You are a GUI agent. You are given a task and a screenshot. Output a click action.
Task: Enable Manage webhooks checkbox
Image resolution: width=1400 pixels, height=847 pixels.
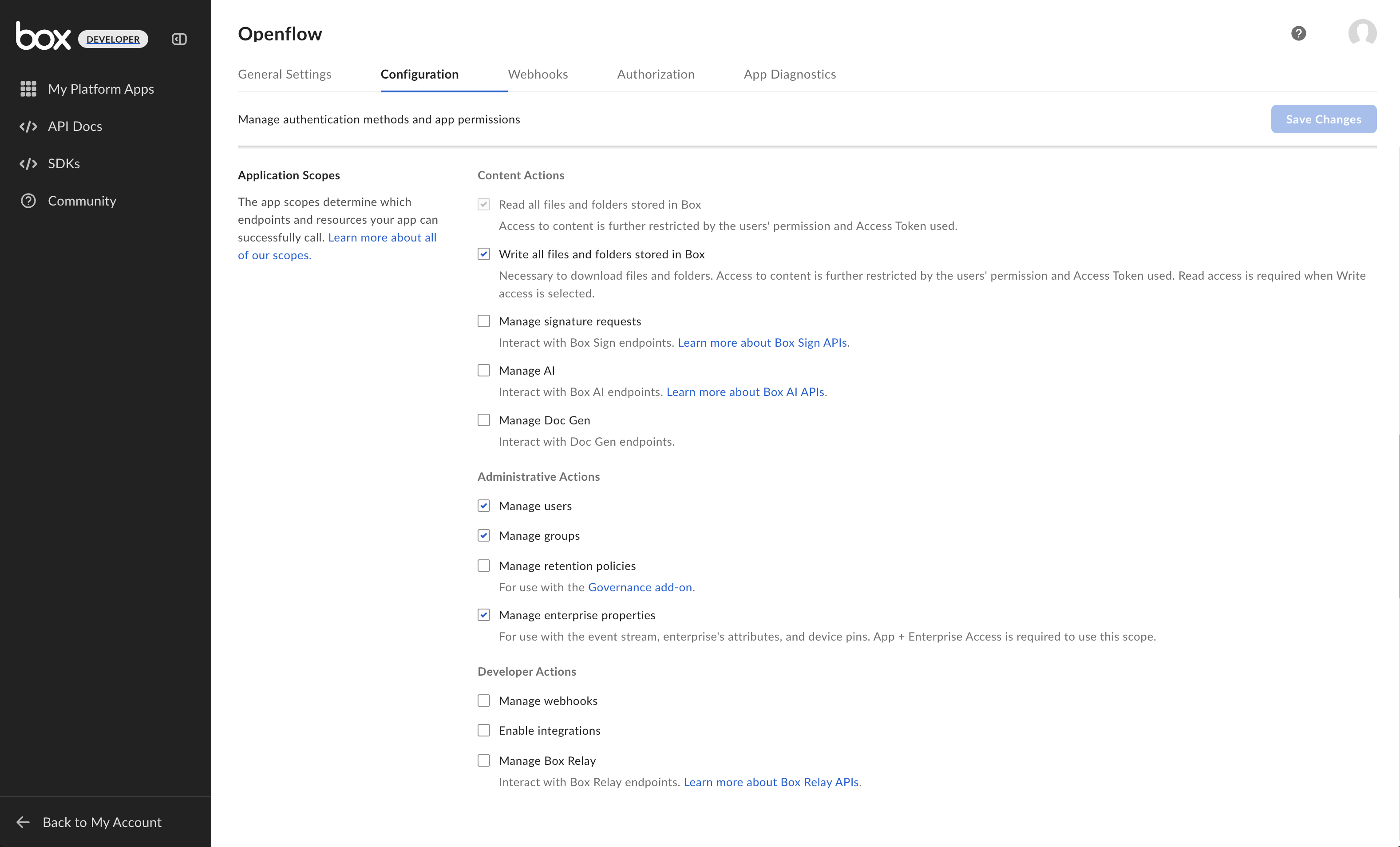(x=483, y=701)
